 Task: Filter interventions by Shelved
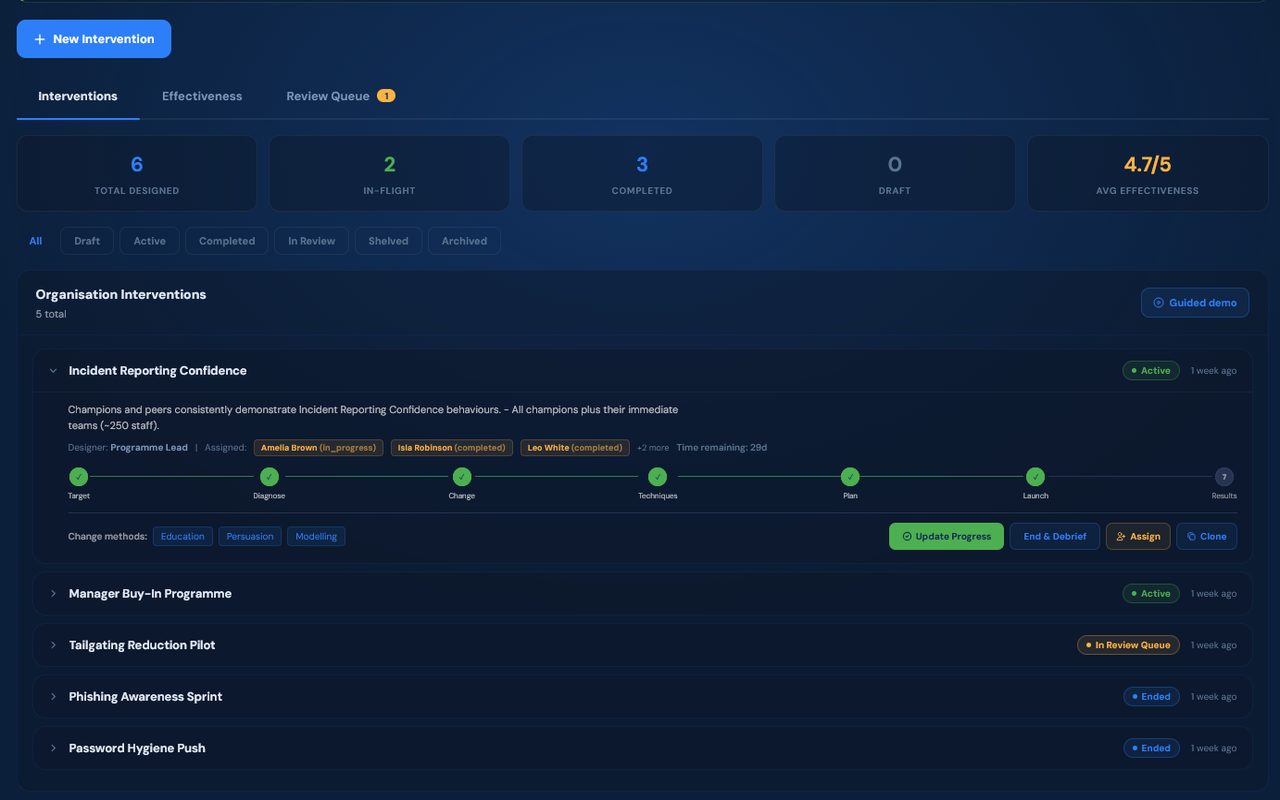click(x=388, y=241)
